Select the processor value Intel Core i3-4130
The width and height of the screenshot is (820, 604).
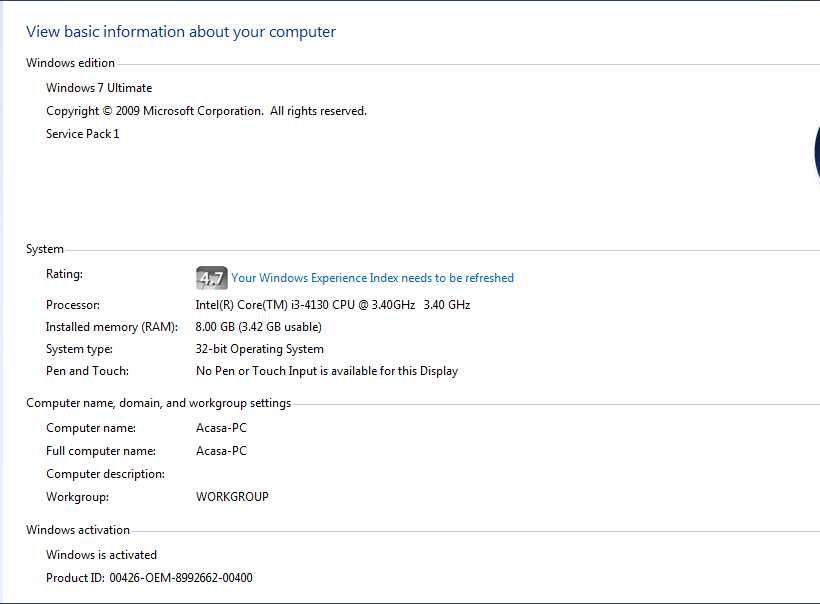pos(333,305)
